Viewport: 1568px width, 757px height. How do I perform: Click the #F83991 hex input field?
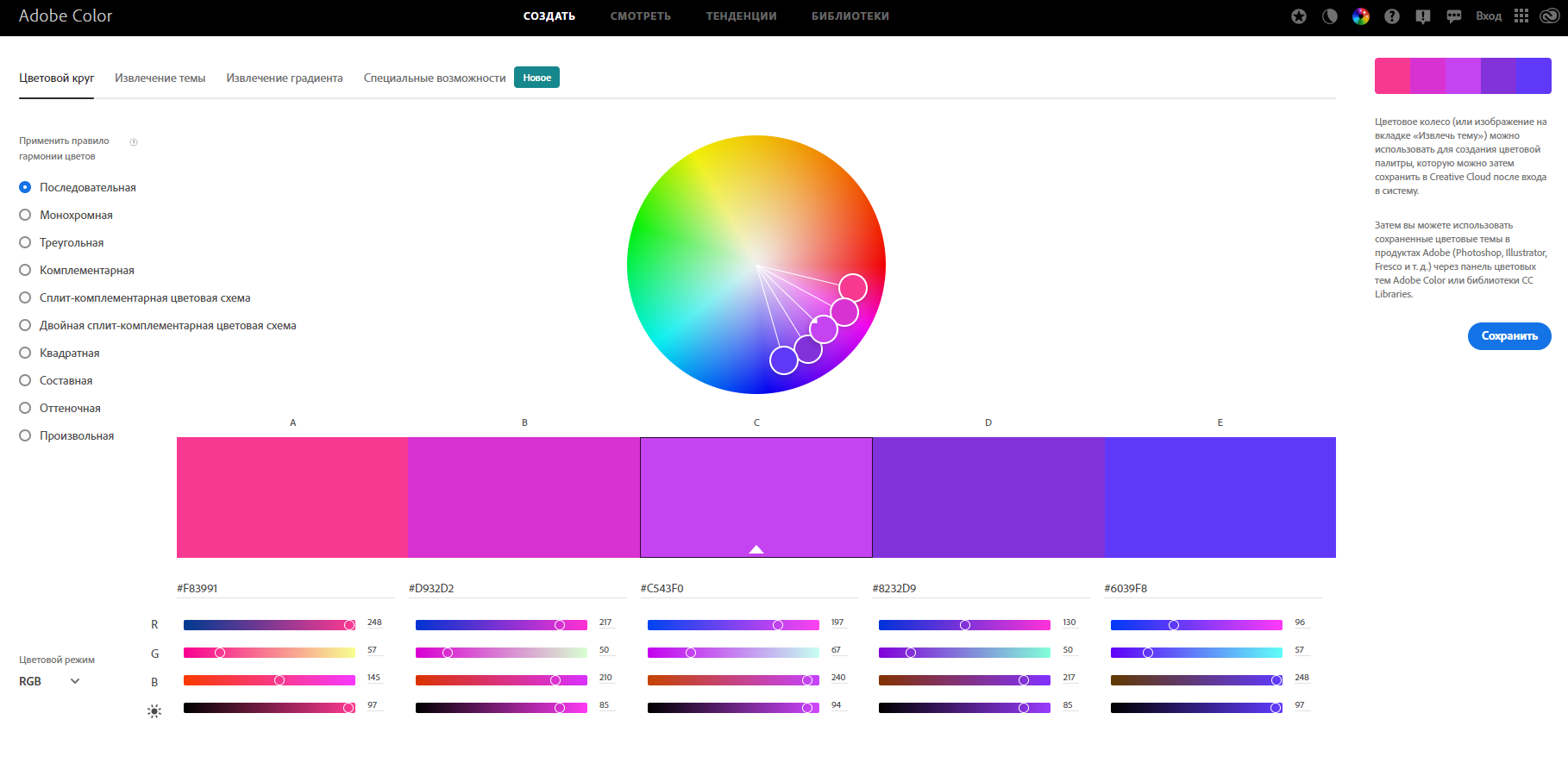pyautogui.click(x=285, y=588)
